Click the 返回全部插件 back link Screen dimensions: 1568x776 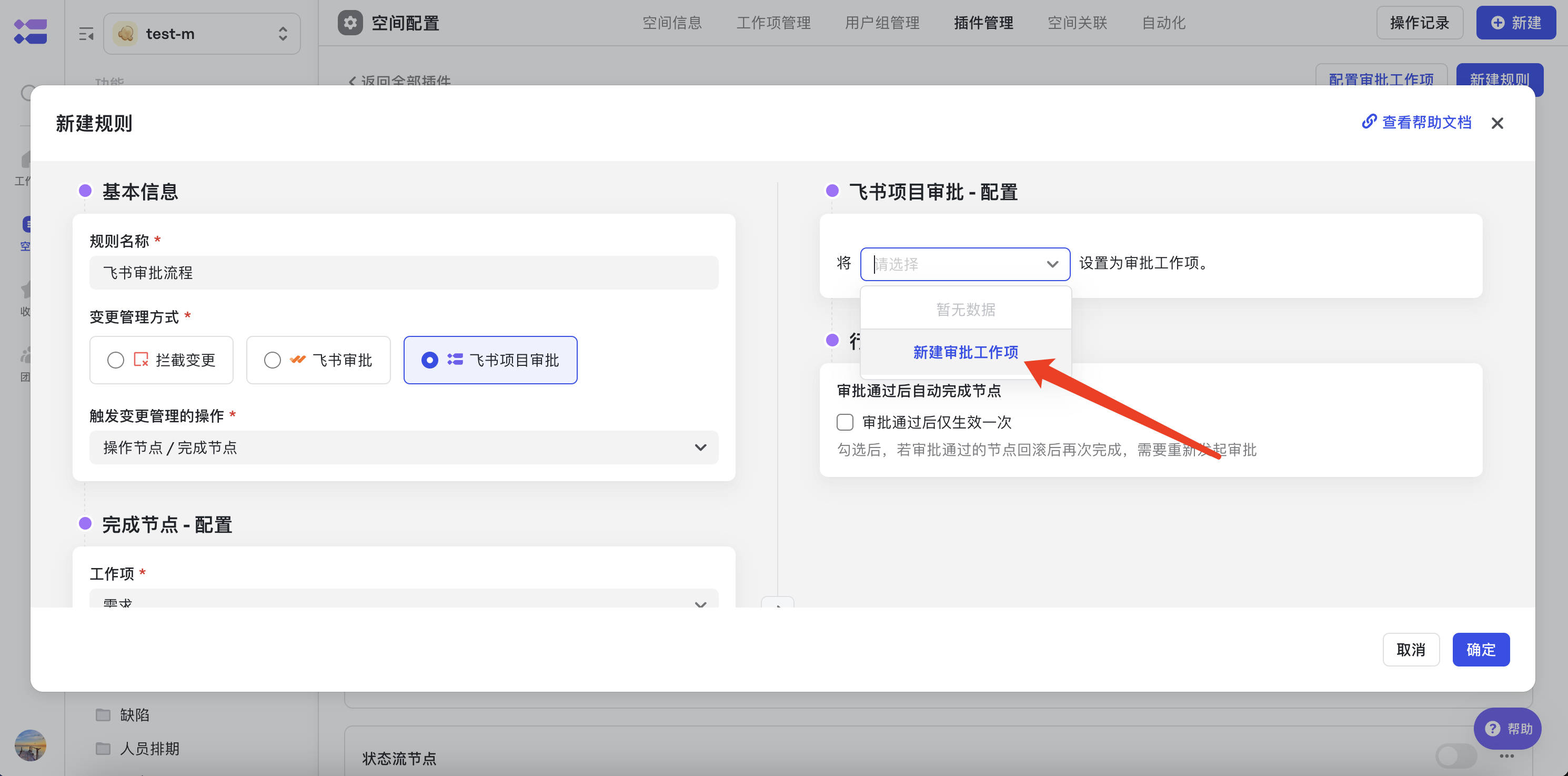pos(399,81)
